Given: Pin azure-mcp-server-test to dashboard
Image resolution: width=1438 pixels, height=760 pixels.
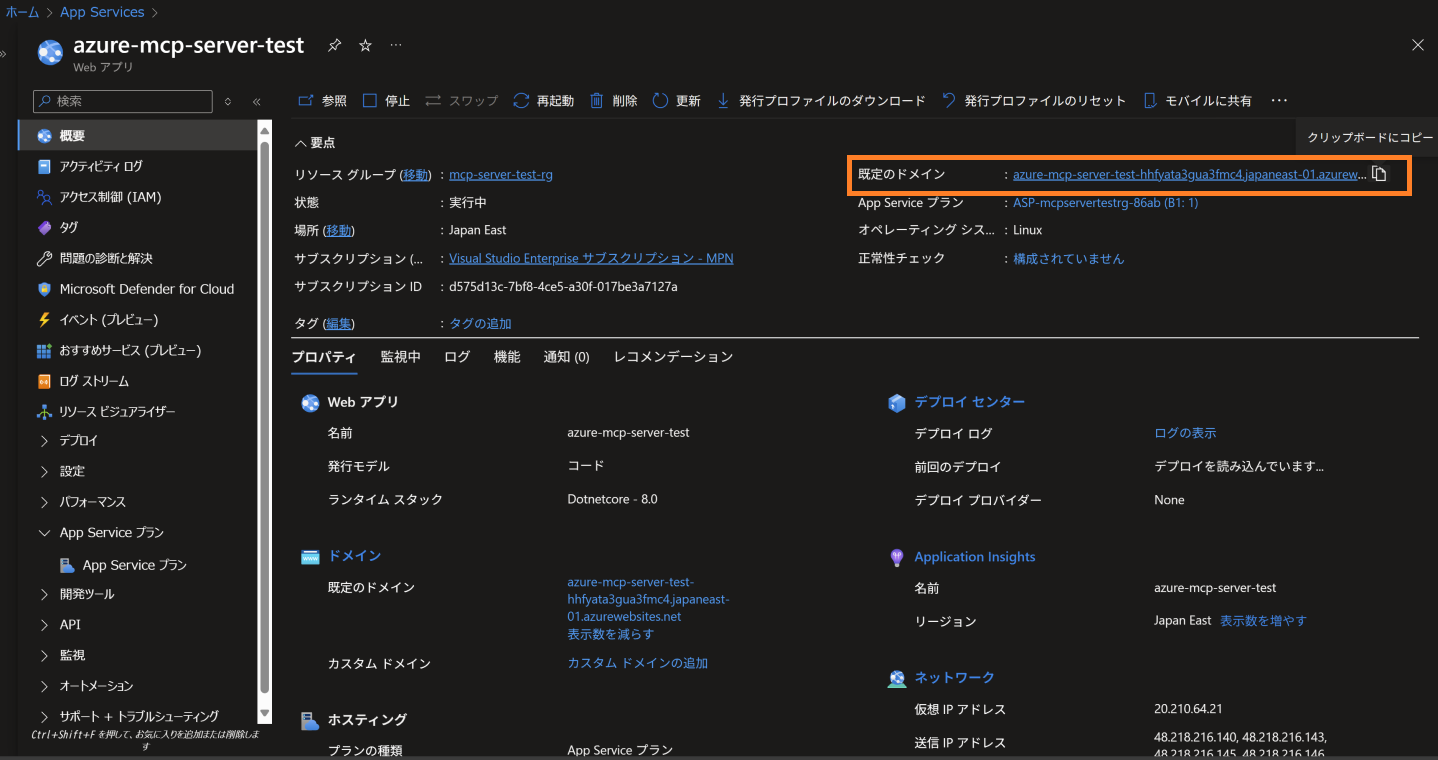Looking at the screenshot, I should pos(335,45).
